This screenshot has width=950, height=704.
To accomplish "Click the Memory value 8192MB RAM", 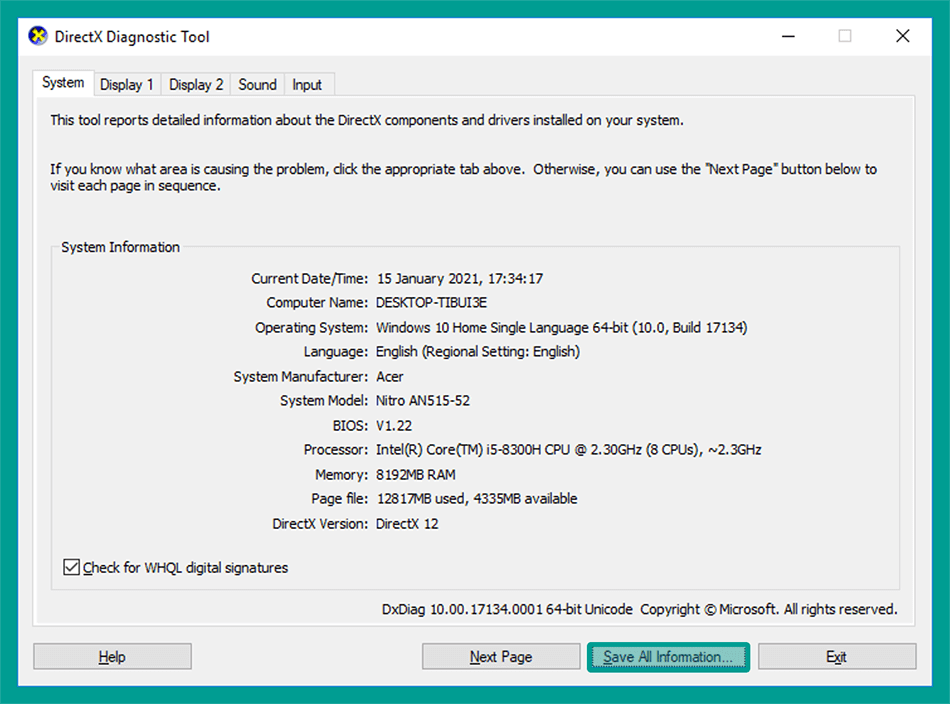I will point(416,475).
